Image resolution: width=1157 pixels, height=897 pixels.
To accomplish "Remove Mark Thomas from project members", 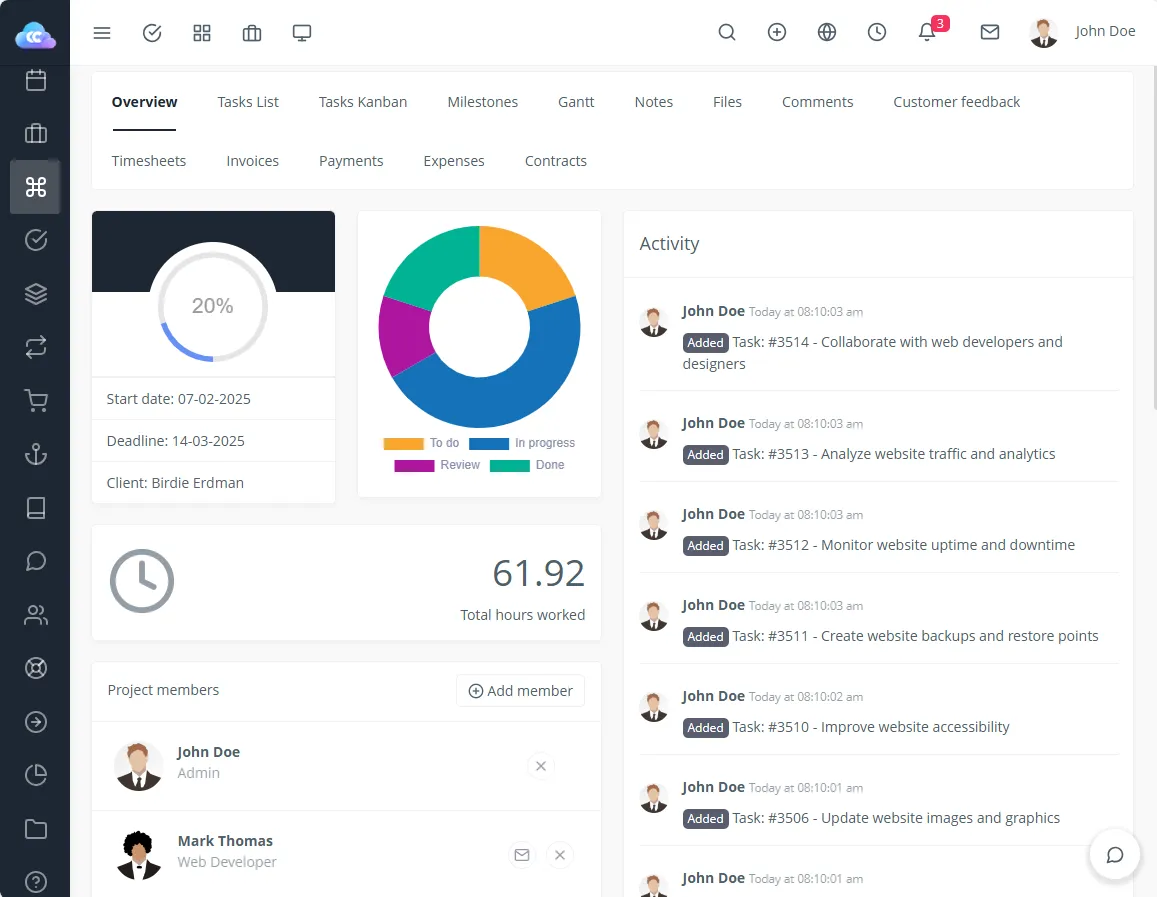I will (x=560, y=855).
